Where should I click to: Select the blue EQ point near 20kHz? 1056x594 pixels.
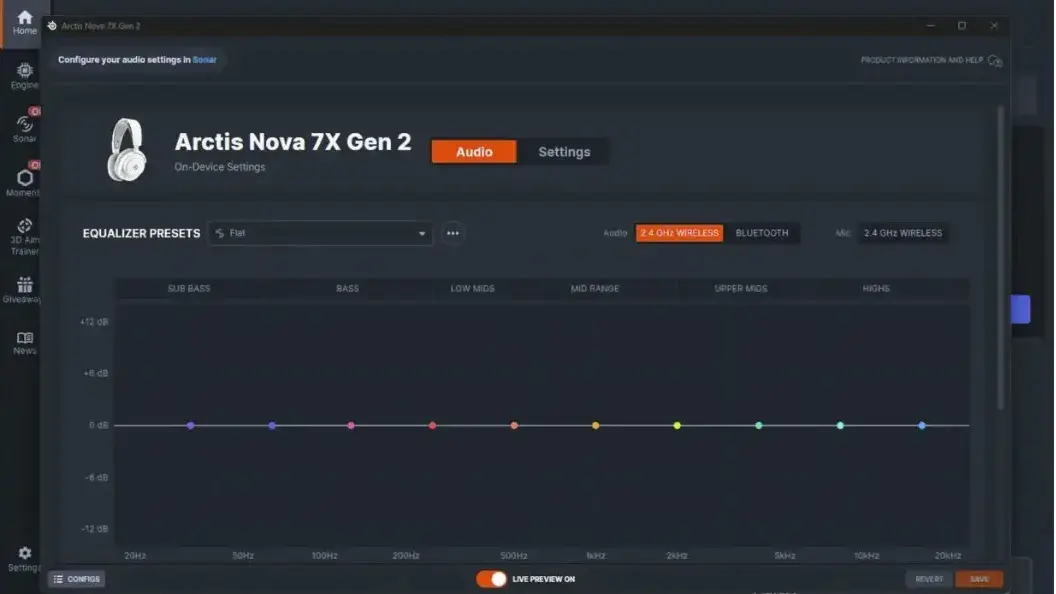tap(922, 426)
